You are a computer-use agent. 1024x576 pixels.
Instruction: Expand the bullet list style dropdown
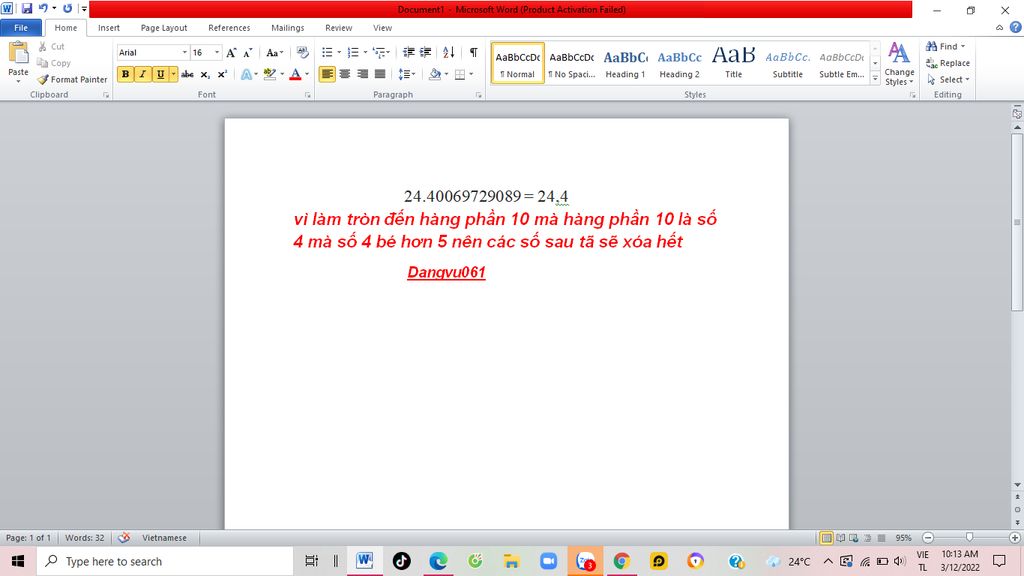(339, 52)
